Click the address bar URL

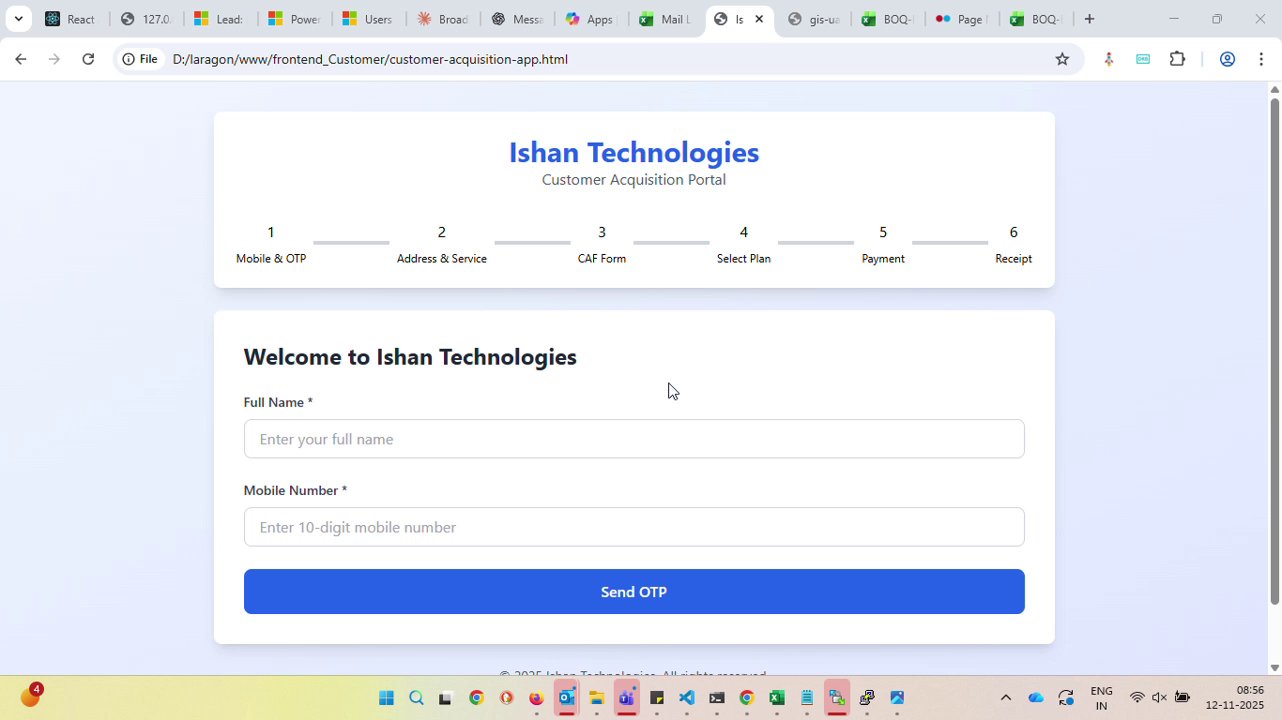click(x=370, y=59)
